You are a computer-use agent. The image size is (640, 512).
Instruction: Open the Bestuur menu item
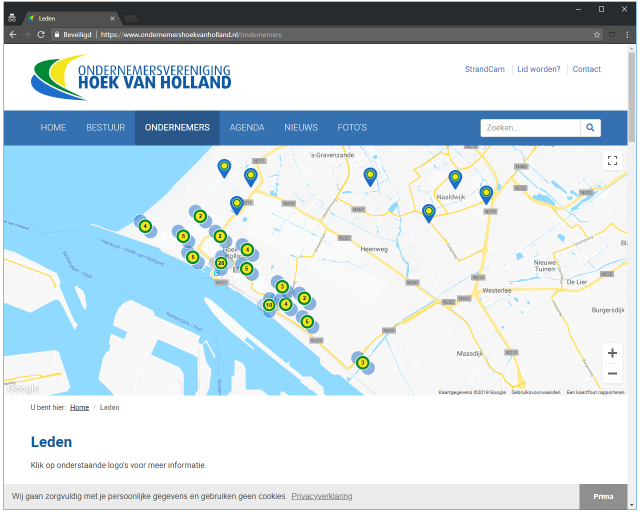click(x=105, y=128)
